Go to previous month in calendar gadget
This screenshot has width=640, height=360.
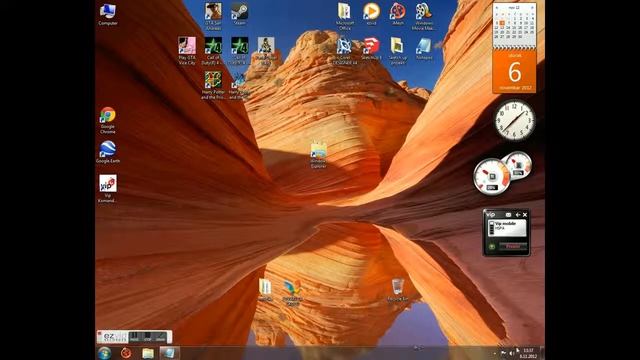(x=497, y=8)
